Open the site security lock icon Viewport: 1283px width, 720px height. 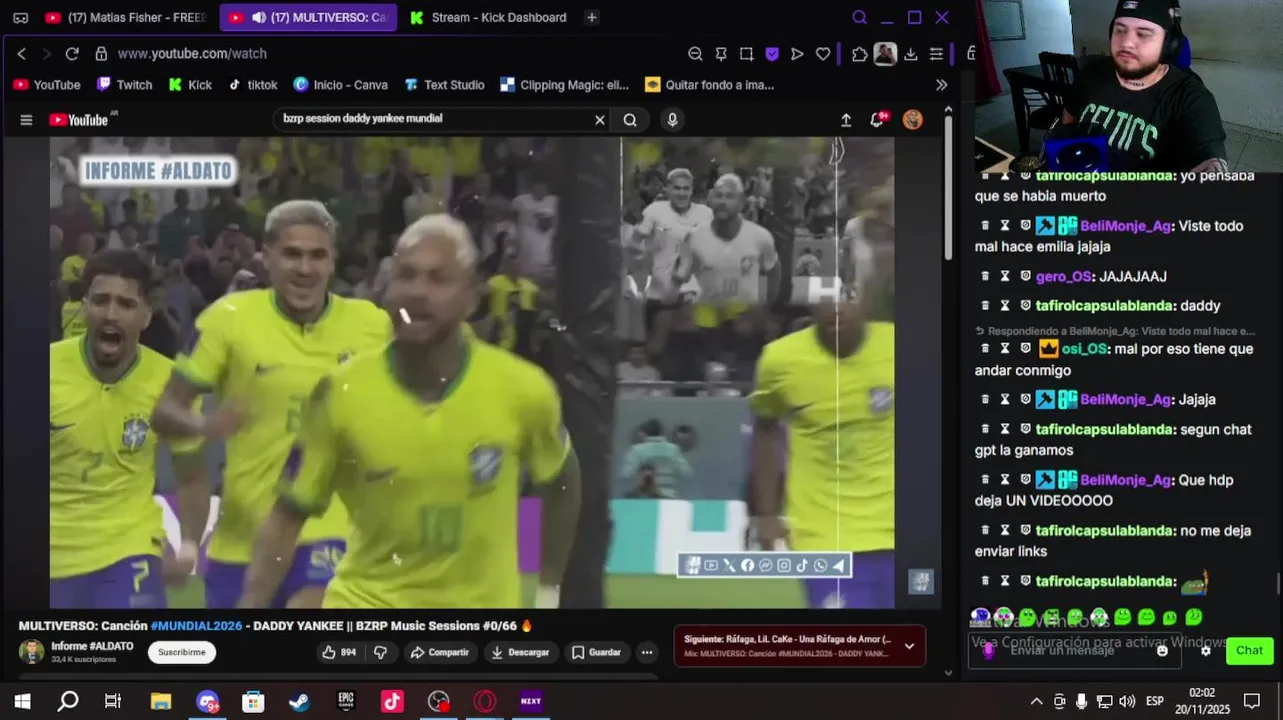pos(101,54)
